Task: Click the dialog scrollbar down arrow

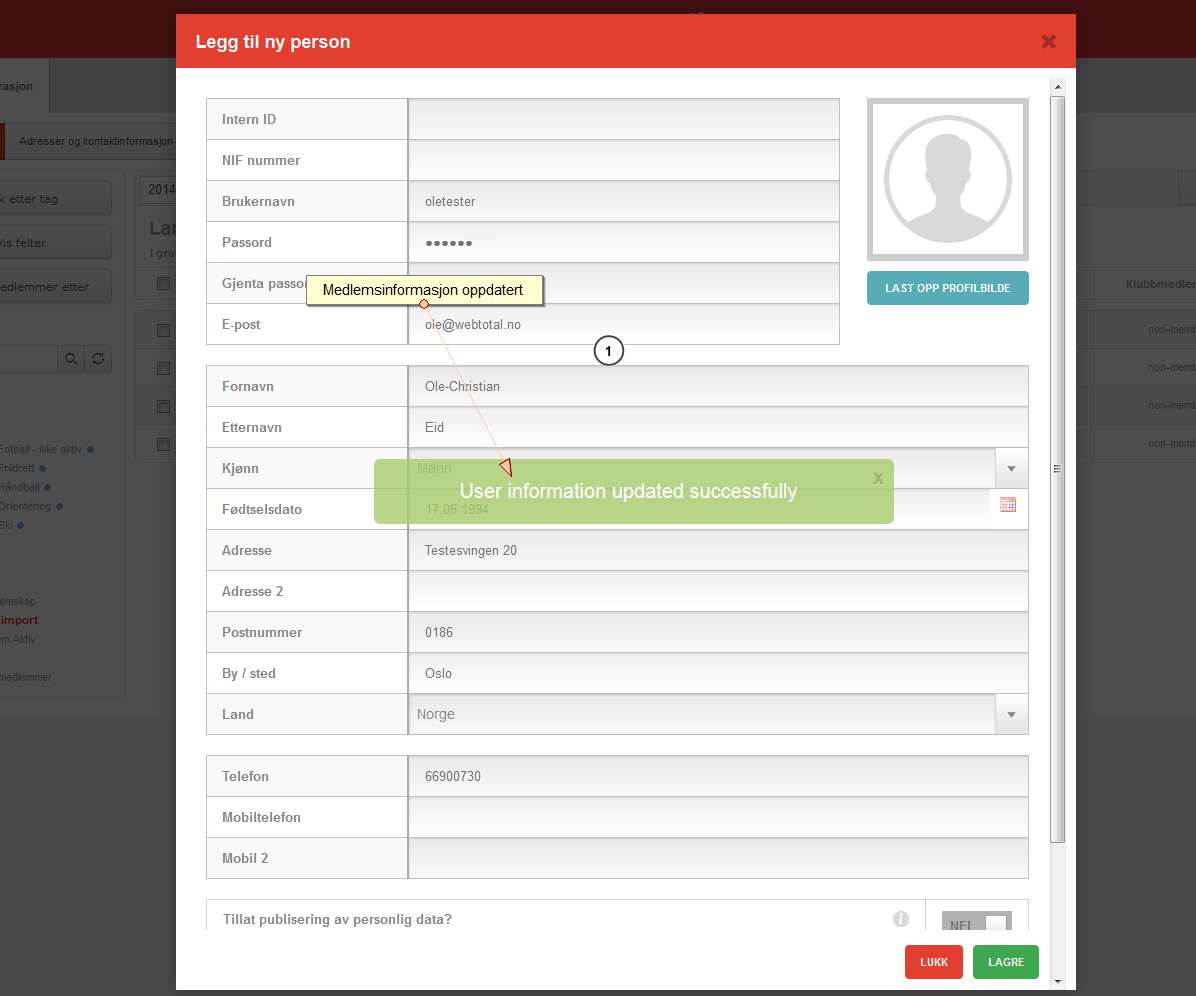Action: click(x=1057, y=982)
